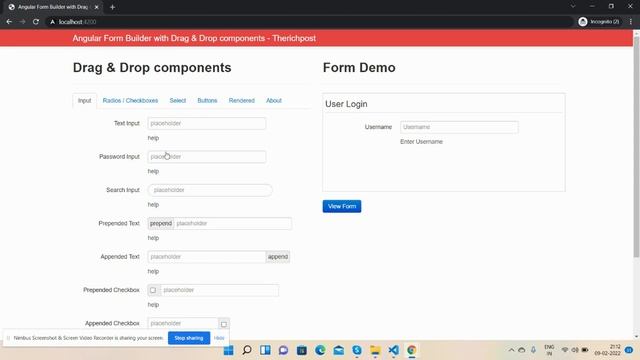The height and width of the screenshot is (360, 640).
Task: Click the View Form button
Action: (342, 206)
